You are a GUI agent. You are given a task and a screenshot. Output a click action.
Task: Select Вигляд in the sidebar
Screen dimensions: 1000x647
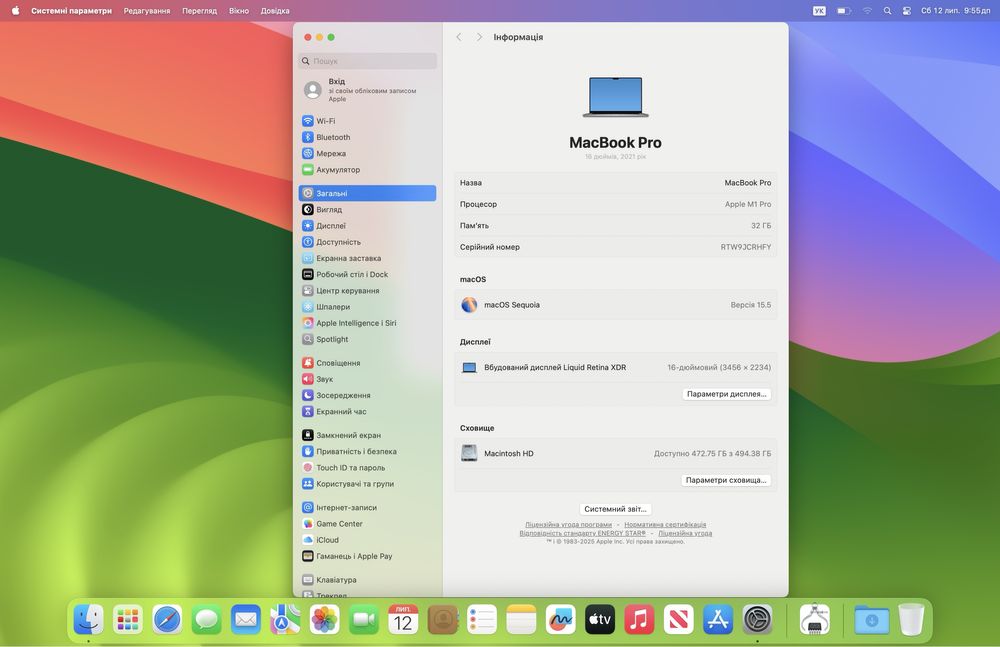click(x=367, y=209)
